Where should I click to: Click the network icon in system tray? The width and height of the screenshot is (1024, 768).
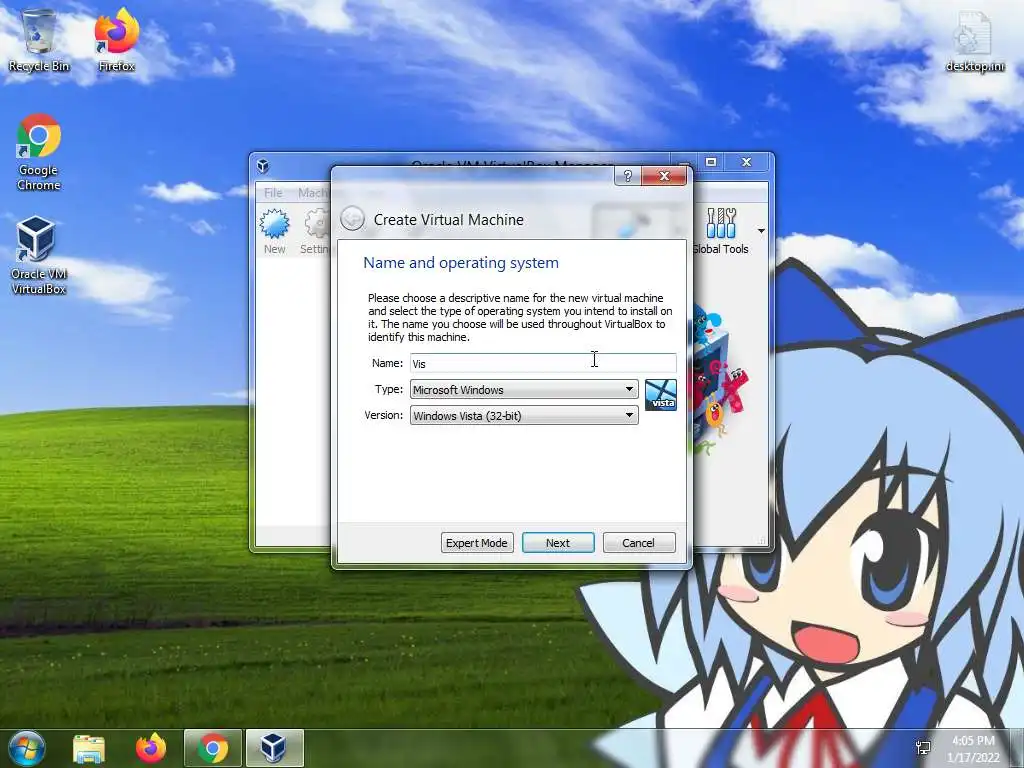(923, 748)
